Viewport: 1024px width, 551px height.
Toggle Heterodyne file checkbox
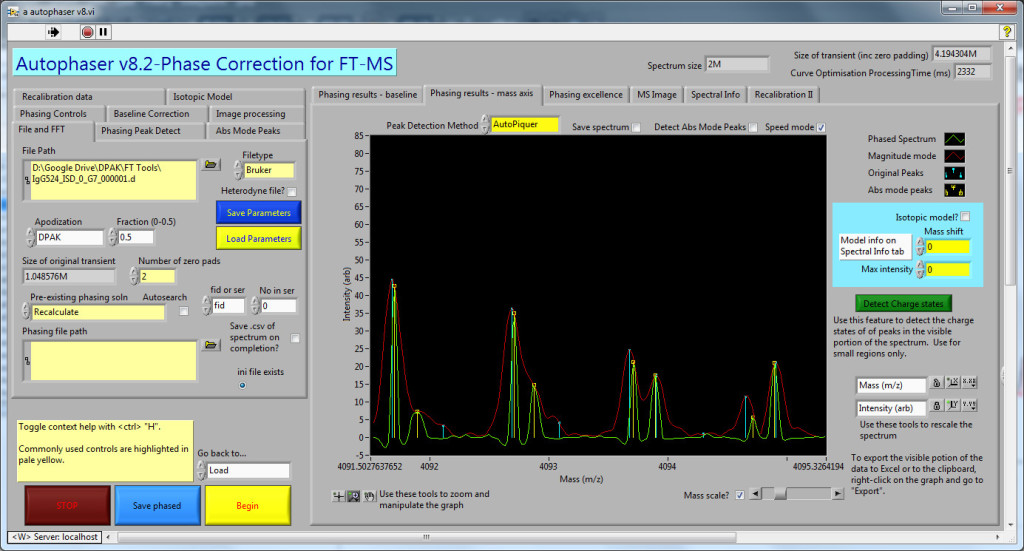pos(292,192)
